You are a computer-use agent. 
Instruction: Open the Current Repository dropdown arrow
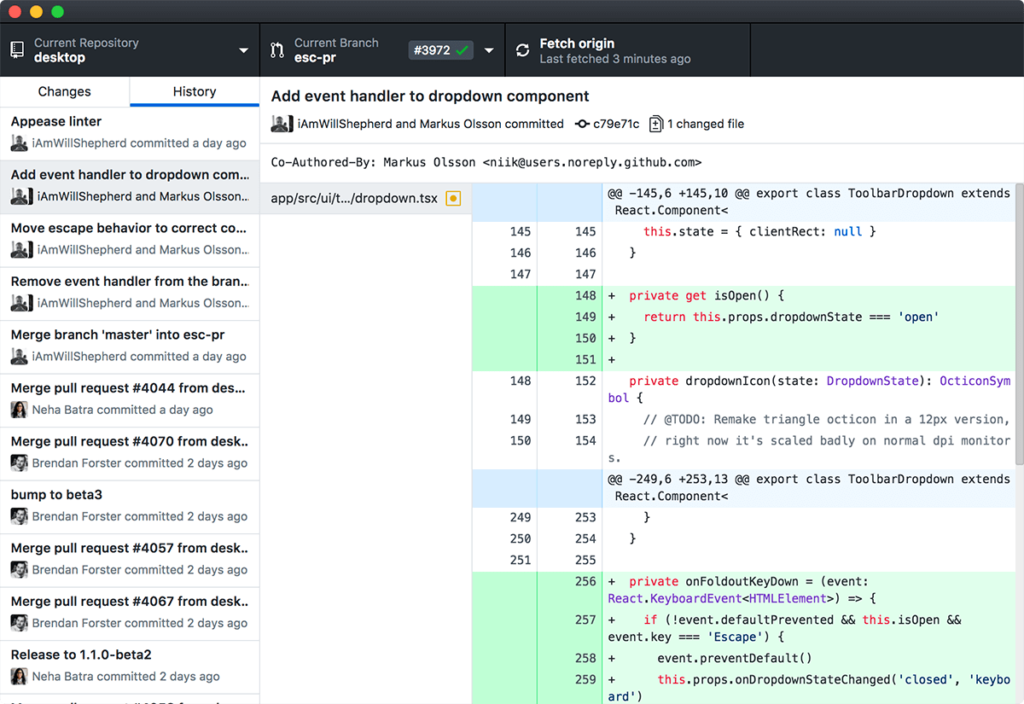(x=244, y=50)
